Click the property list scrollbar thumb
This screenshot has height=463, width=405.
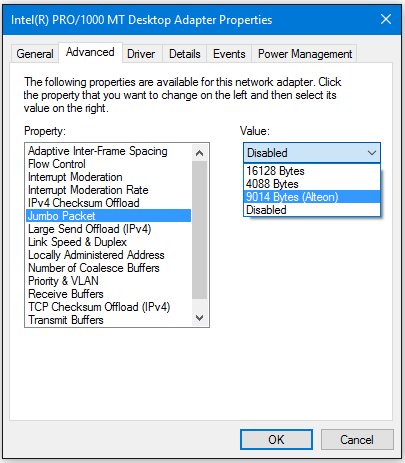[x=200, y=230]
